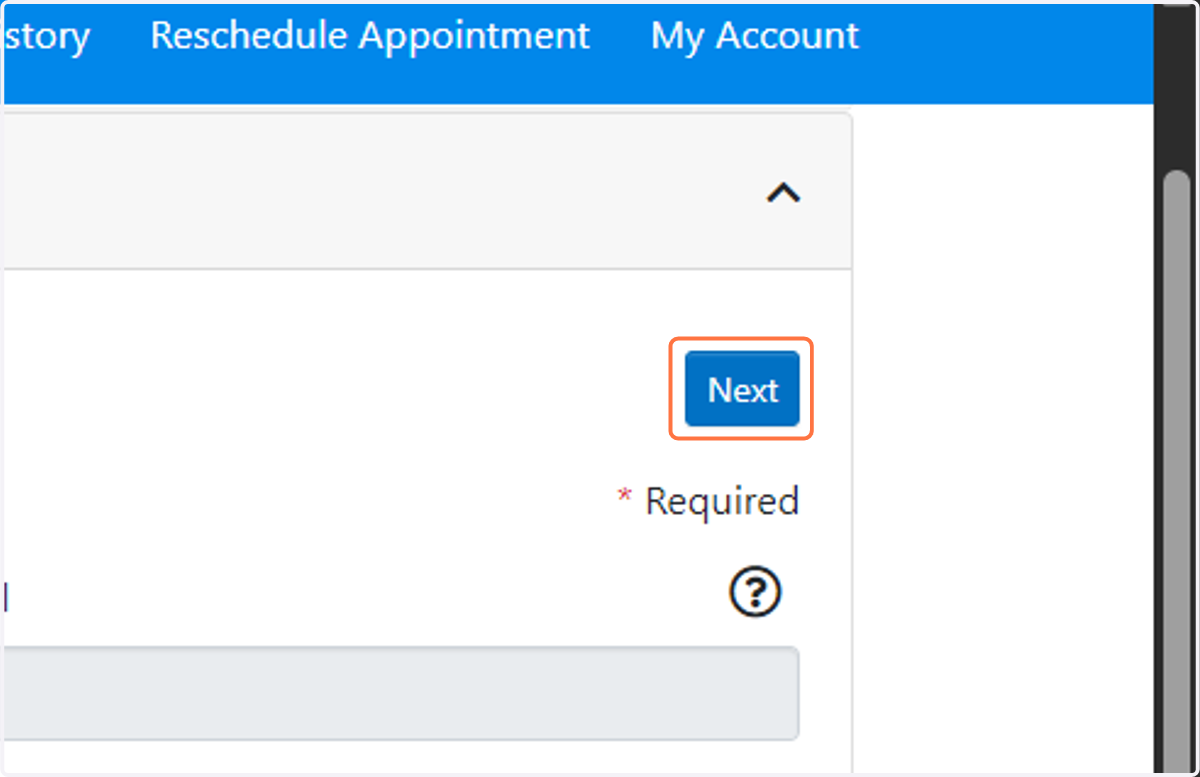Collapse the section with the up chevron
The image size is (1200, 777).
[x=783, y=192]
